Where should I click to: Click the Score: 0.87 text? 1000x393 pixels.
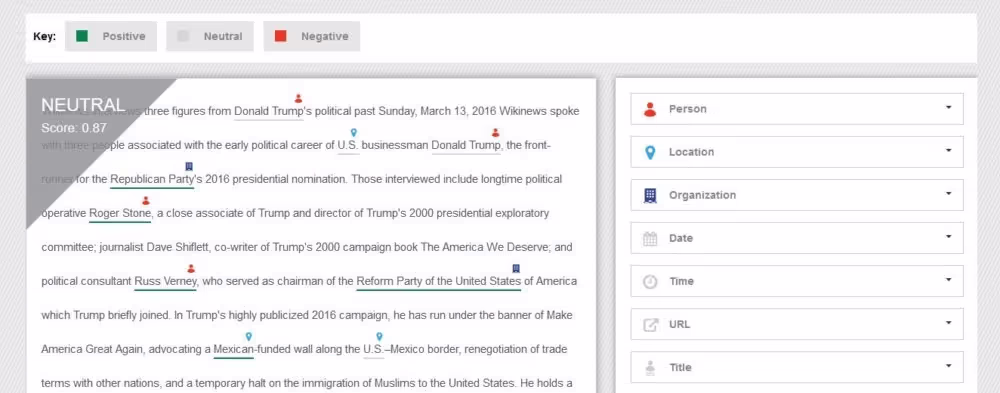(x=74, y=128)
